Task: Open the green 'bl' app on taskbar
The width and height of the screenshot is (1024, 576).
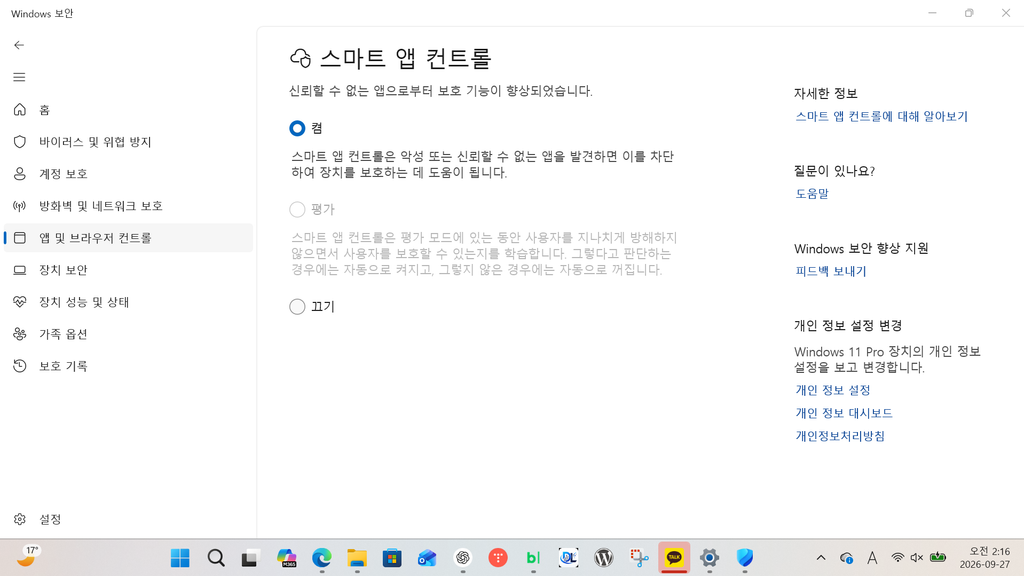Action: click(x=533, y=558)
